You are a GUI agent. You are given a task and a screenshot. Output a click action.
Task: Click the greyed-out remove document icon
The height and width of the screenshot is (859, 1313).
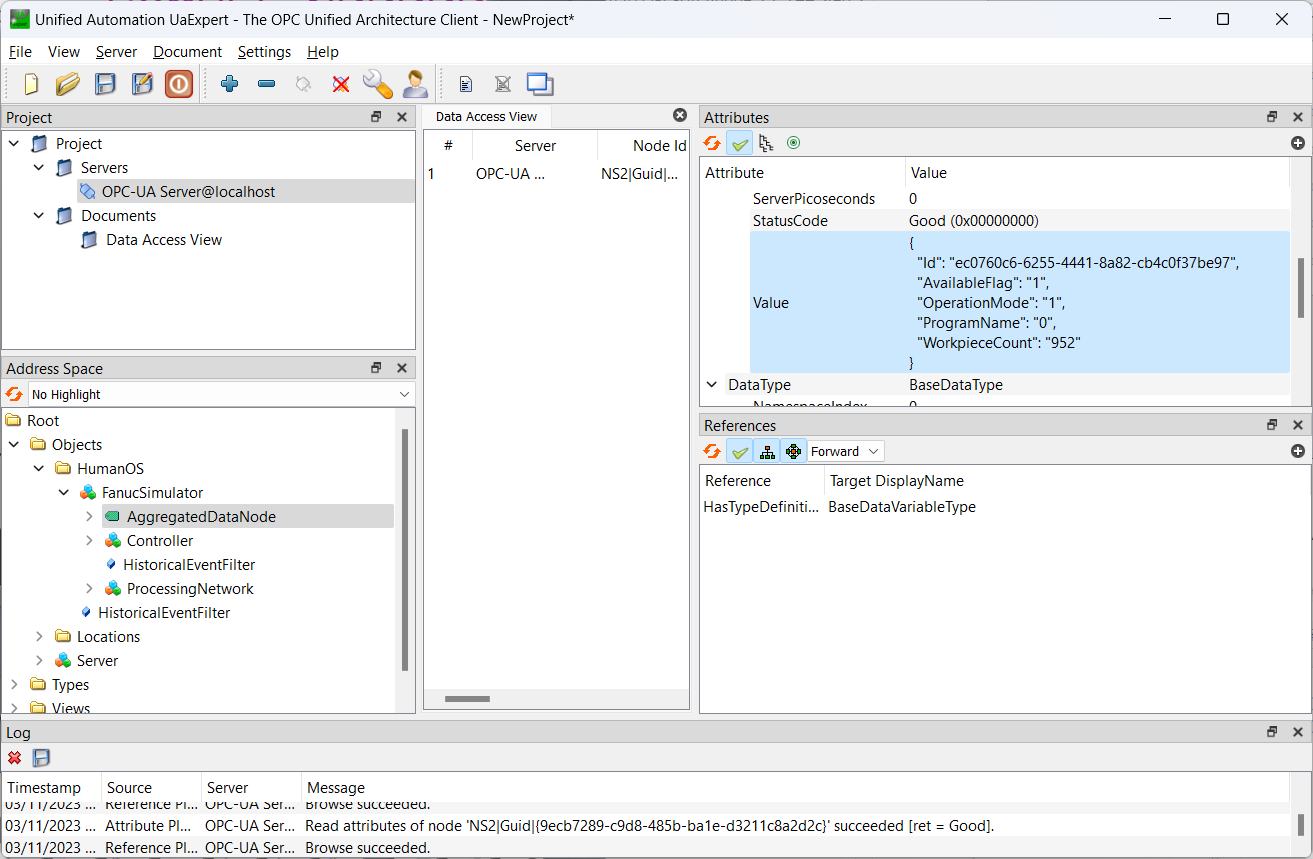point(503,84)
